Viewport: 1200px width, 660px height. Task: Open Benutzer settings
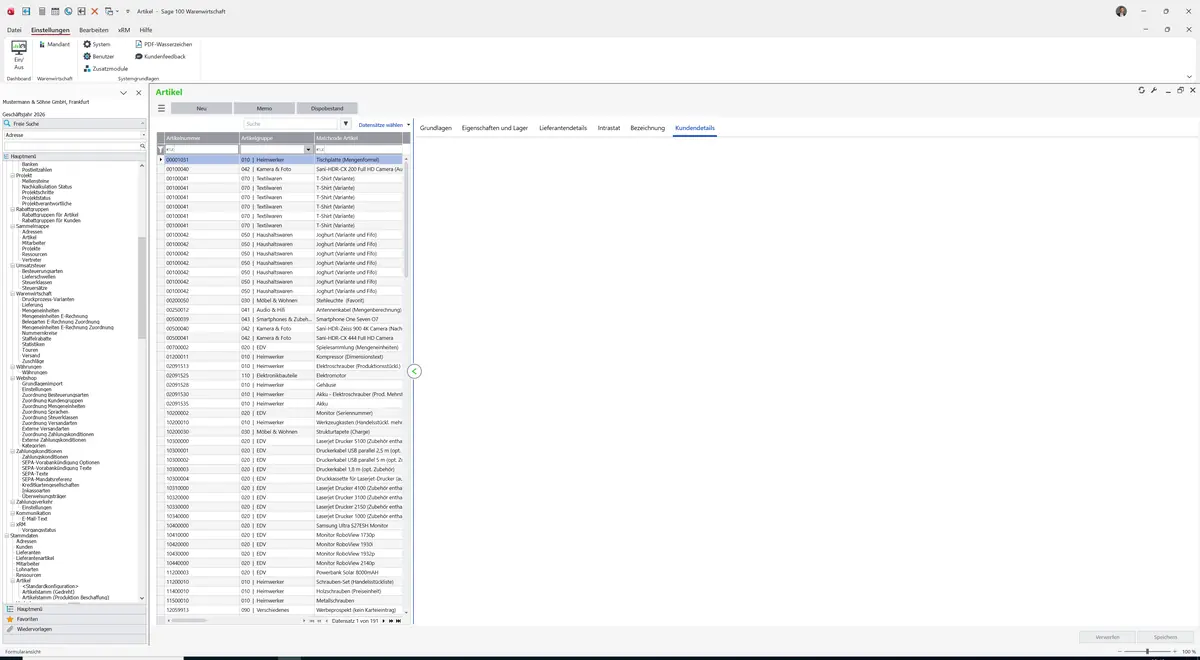coord(99,56)
